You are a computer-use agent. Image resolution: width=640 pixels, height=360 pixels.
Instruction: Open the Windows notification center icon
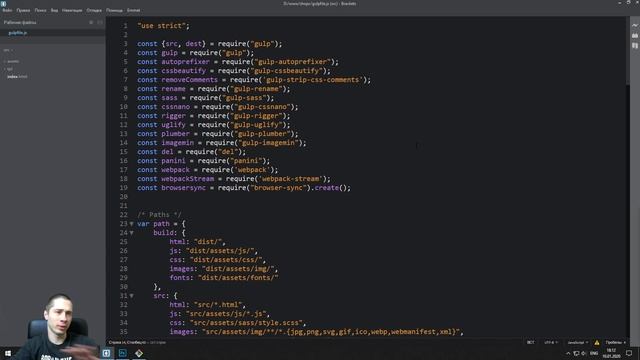coord(629,353)
